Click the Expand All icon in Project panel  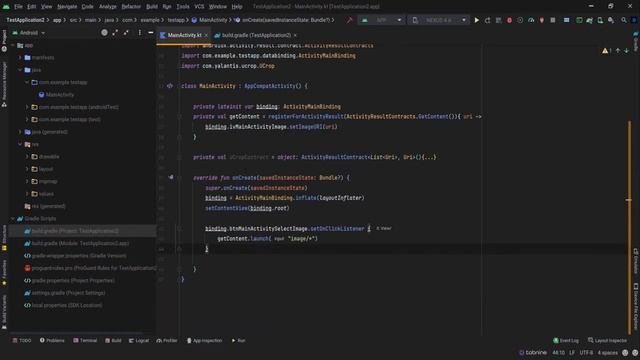(x=115, y=33)
